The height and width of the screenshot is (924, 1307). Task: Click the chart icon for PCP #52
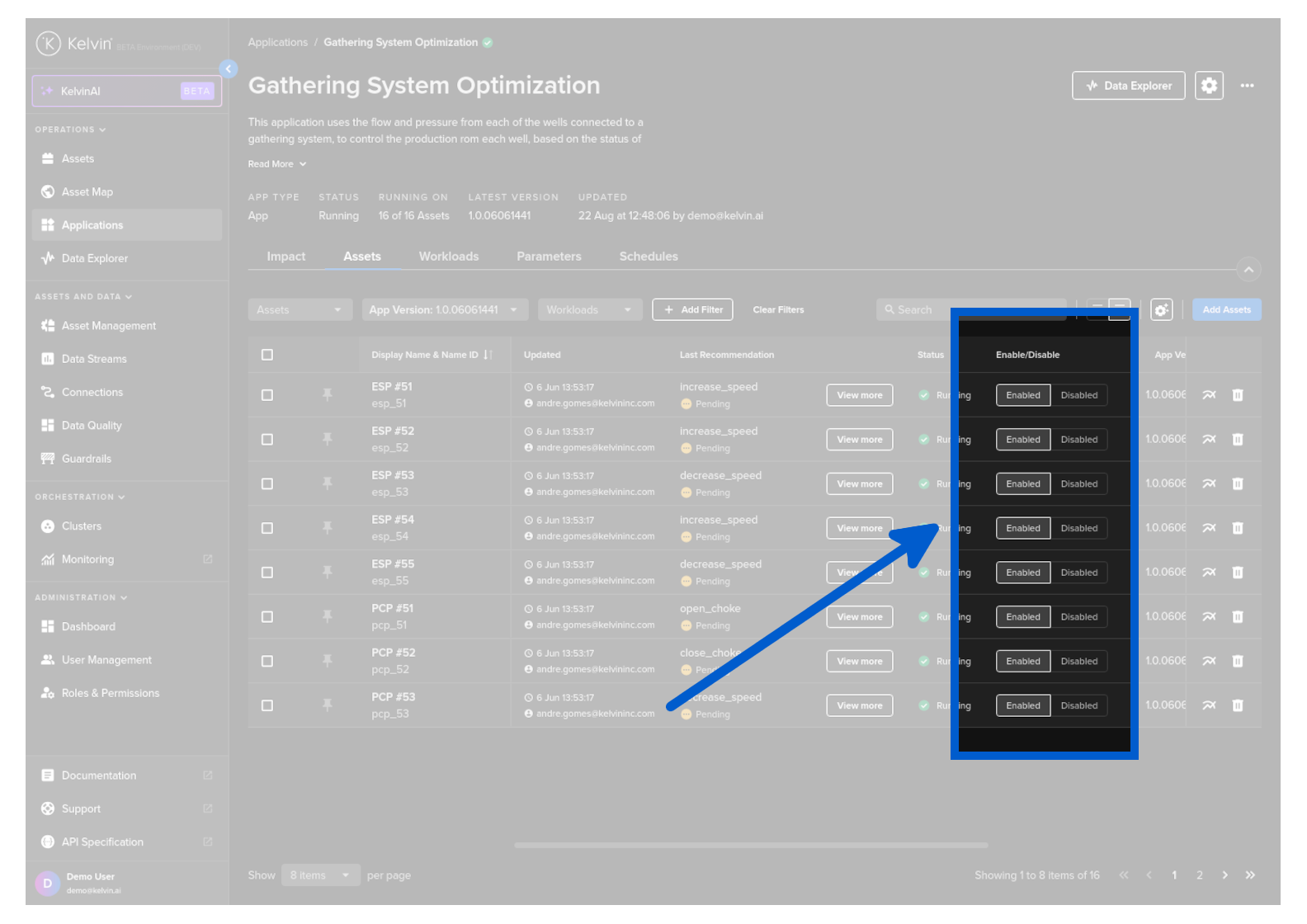tap(1209, 661)
